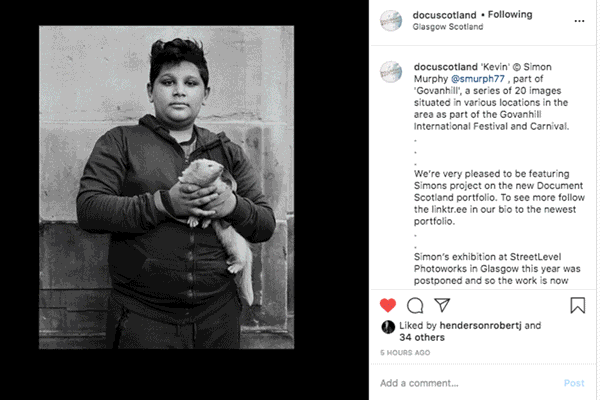View the 34 others who liked
The height and width of the screenshot is (400, 600).
(x=422, y=337)
